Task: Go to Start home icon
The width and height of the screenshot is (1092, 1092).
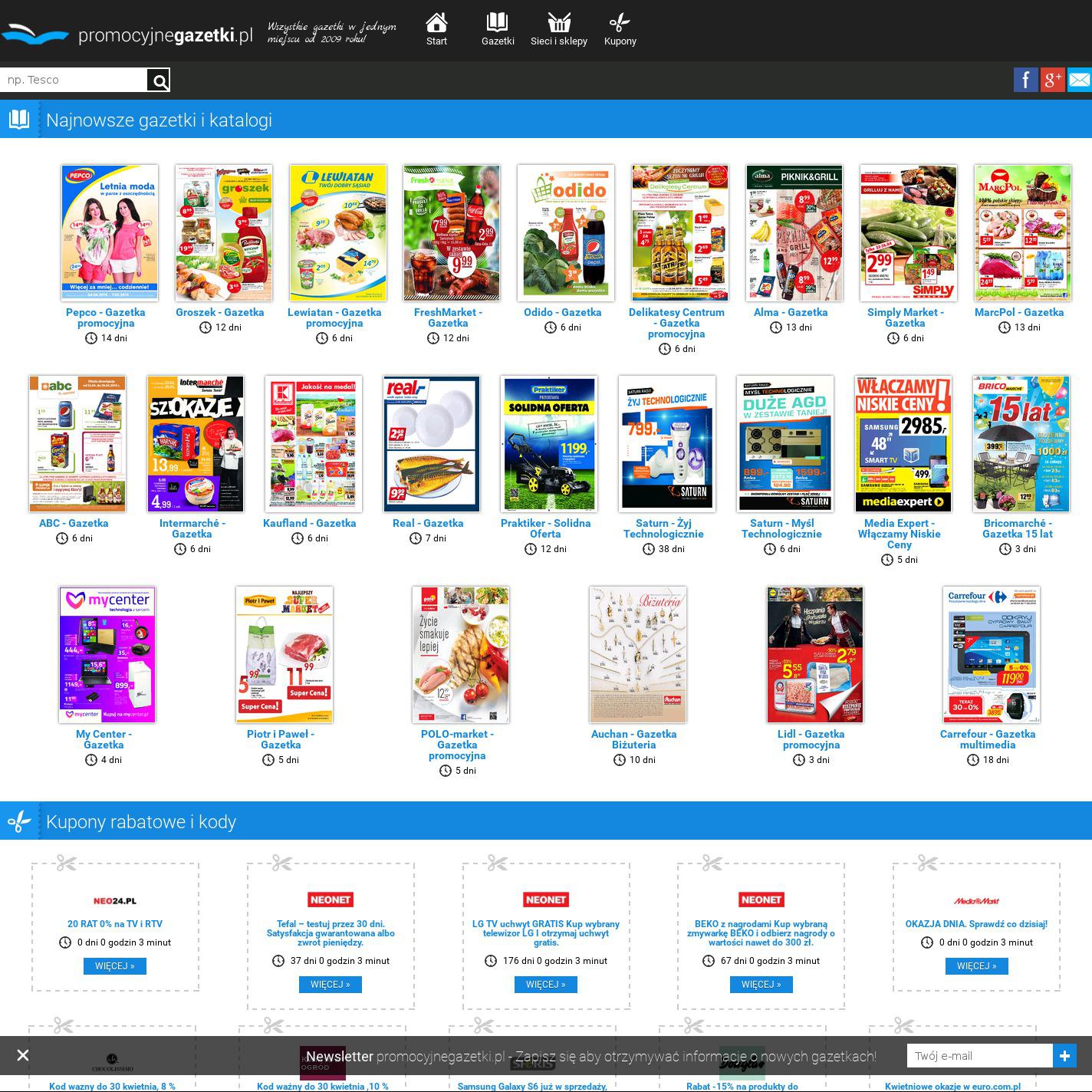Action: click(436, 30)
